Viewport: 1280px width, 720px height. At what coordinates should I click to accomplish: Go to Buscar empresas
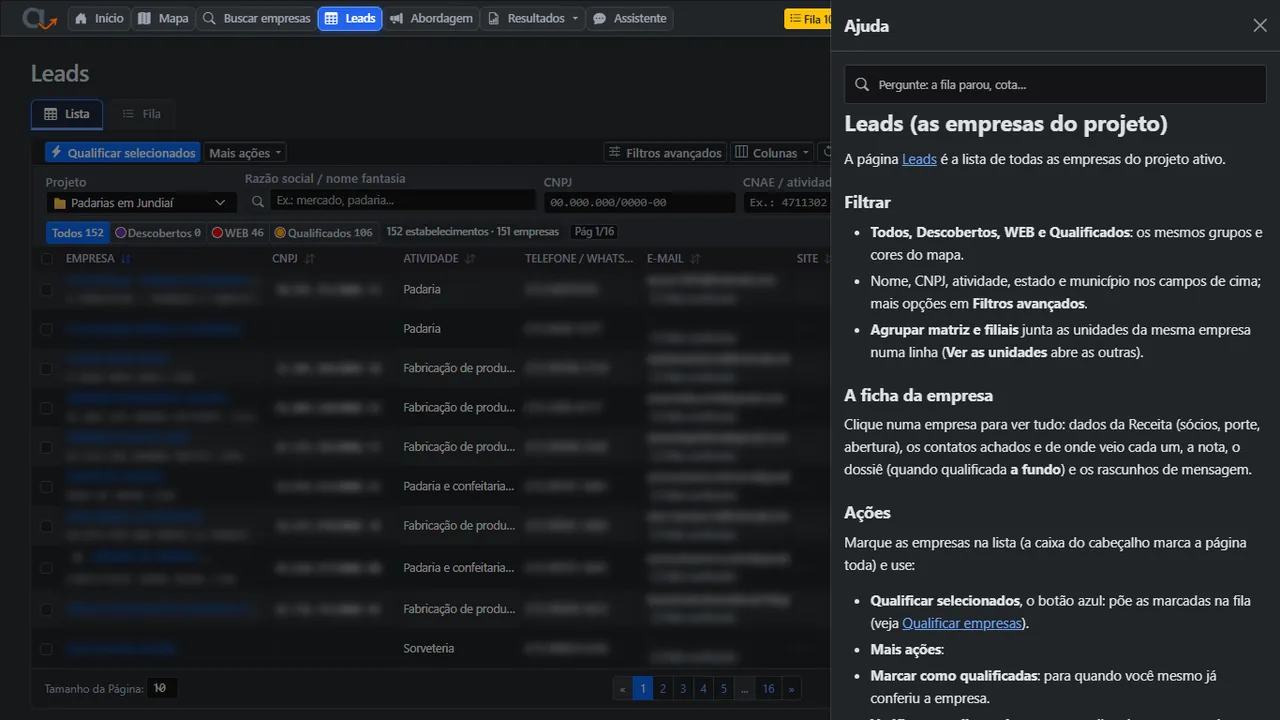coord(256,18)
